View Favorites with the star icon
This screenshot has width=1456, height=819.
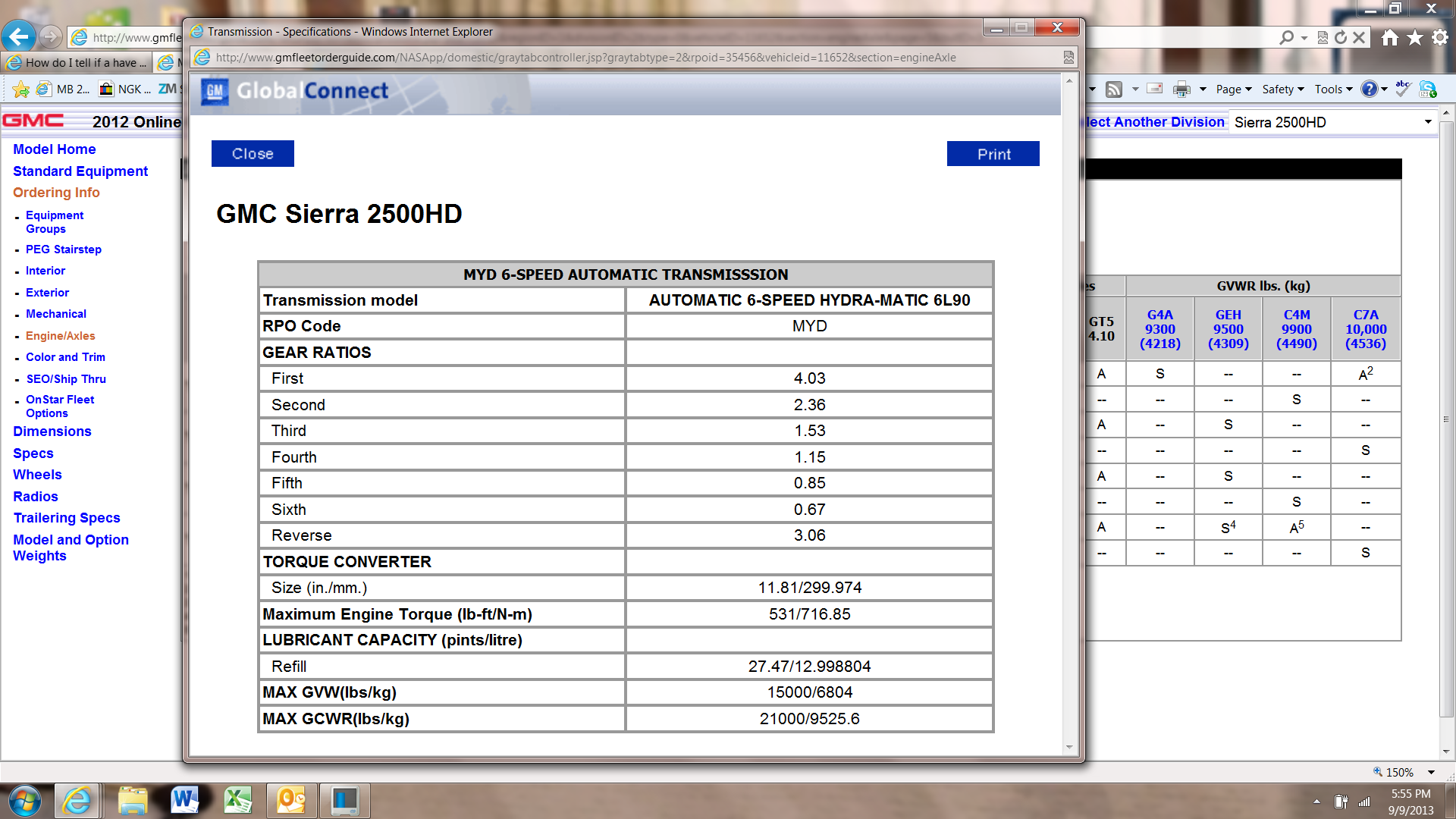pyautogui.click(x=1415, y=37)
